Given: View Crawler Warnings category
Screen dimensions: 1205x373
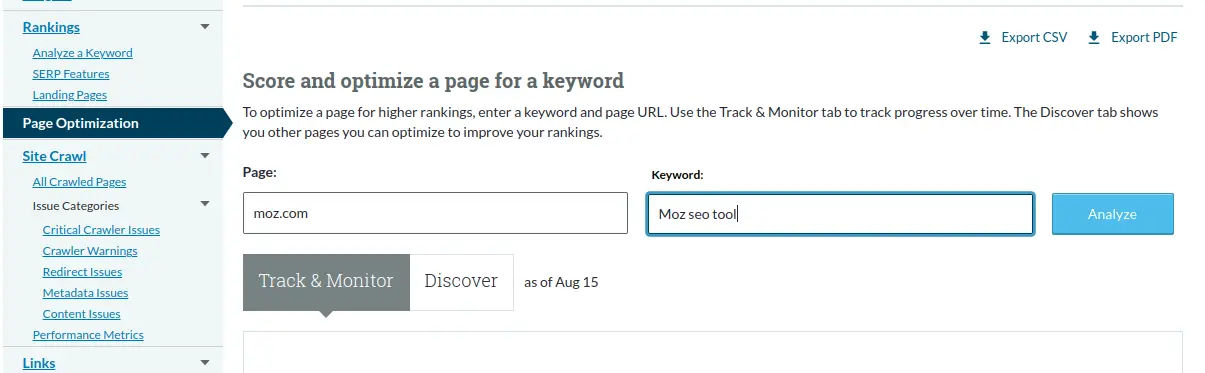Looking at the screenshot, I should point(90,251).
